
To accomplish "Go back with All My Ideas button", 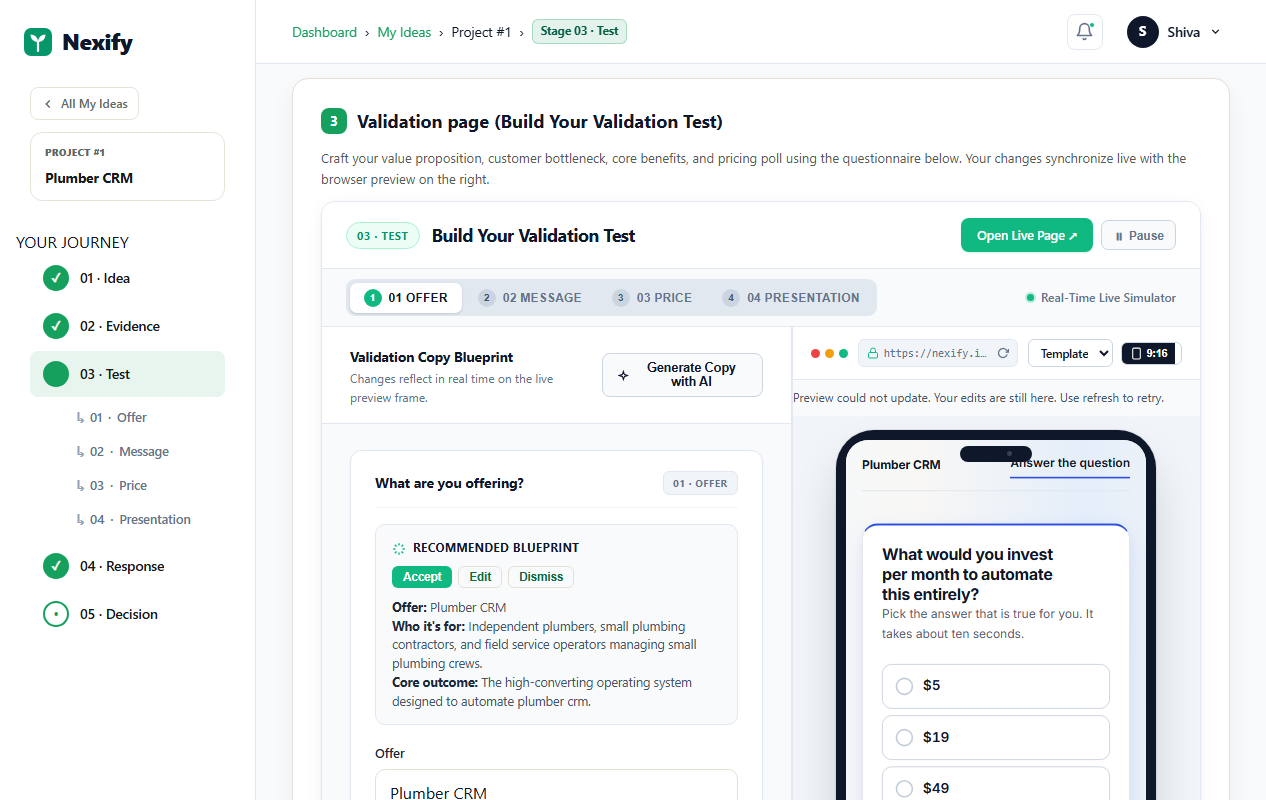I will [85, 104].
